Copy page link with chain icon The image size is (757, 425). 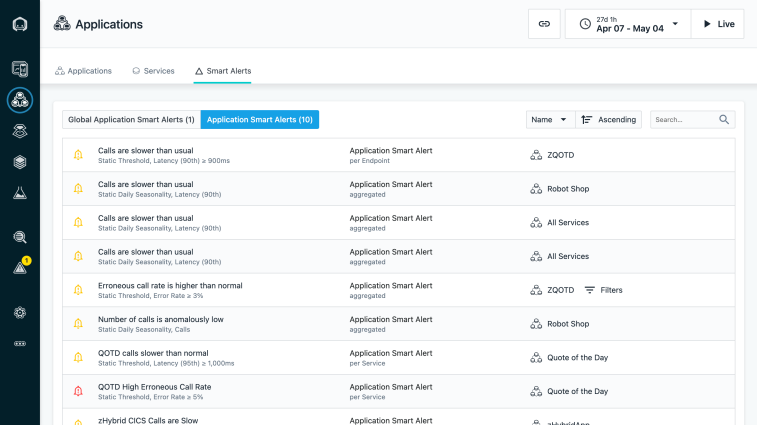point(544,24)
